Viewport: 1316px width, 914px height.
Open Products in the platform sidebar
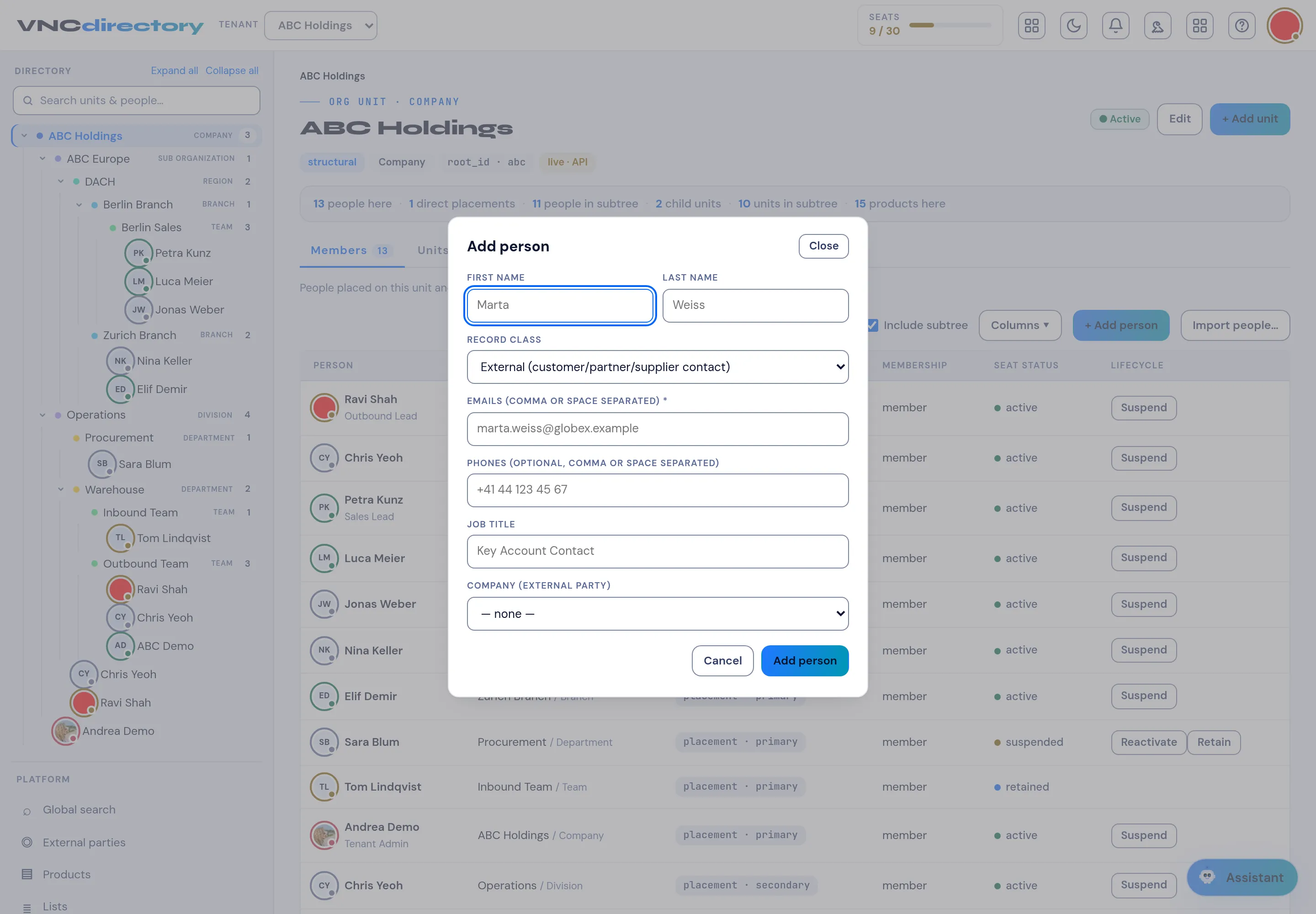click(x=66, y=875)
